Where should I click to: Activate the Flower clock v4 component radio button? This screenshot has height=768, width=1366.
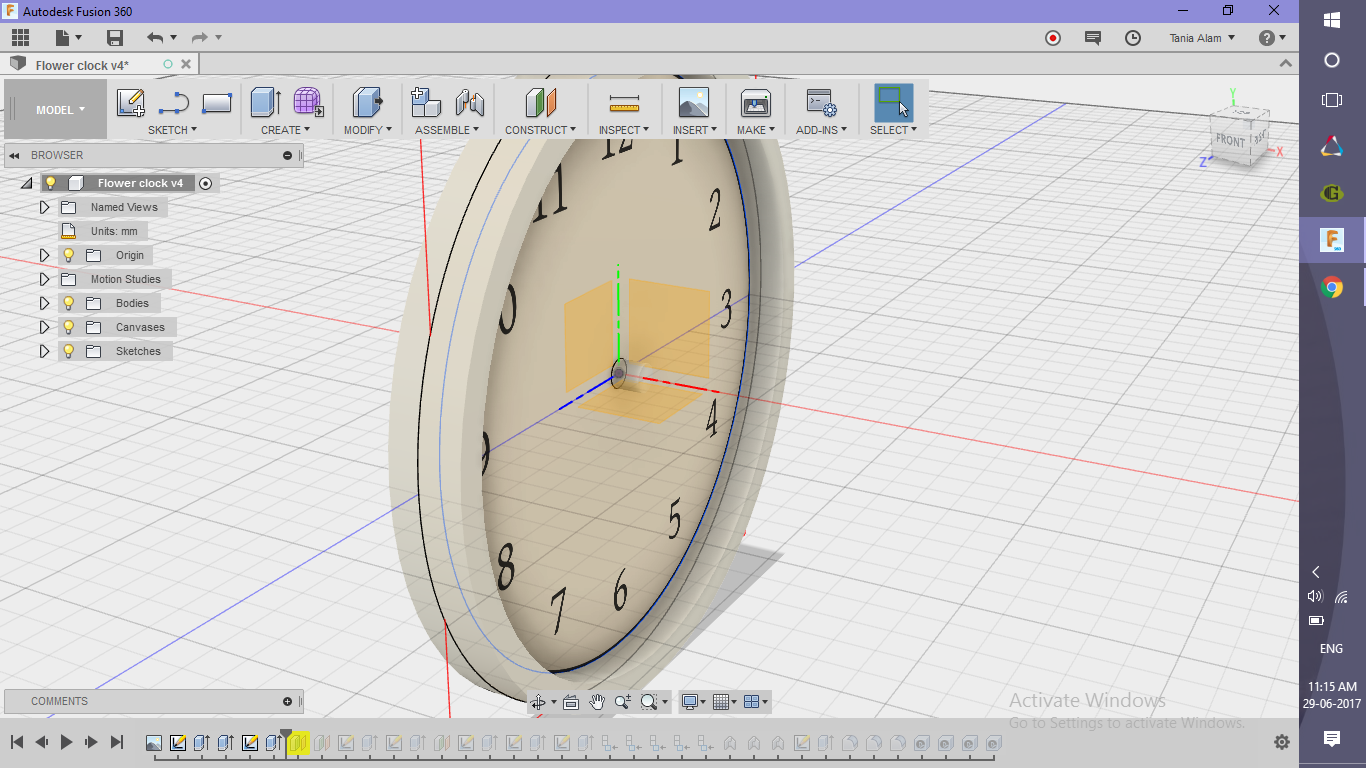pyautogui.click(x=205, y=183)
